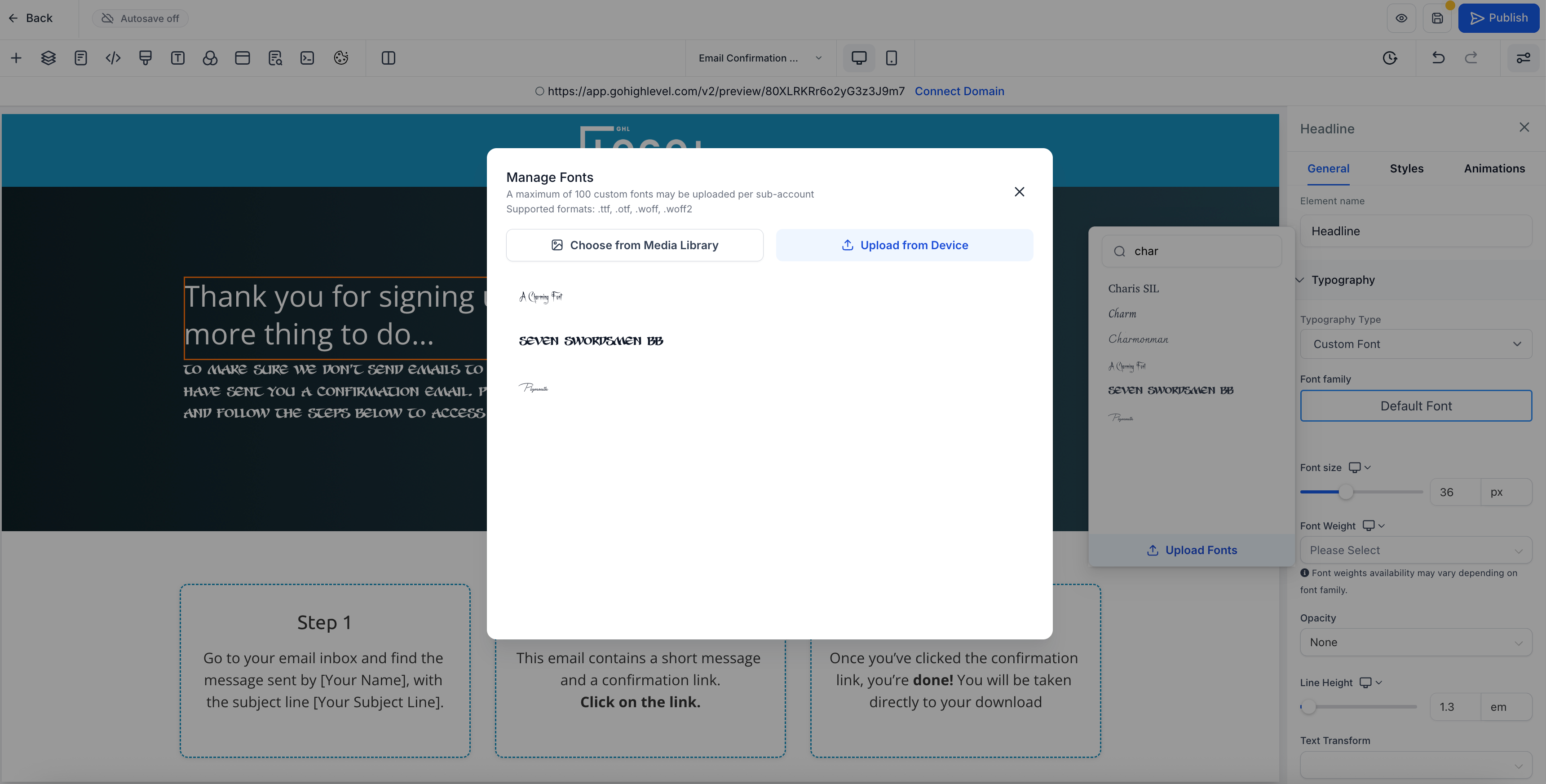The image size is (1546, 784).
Task: Switch to the Styles tab
Action: click(1407, 168)
